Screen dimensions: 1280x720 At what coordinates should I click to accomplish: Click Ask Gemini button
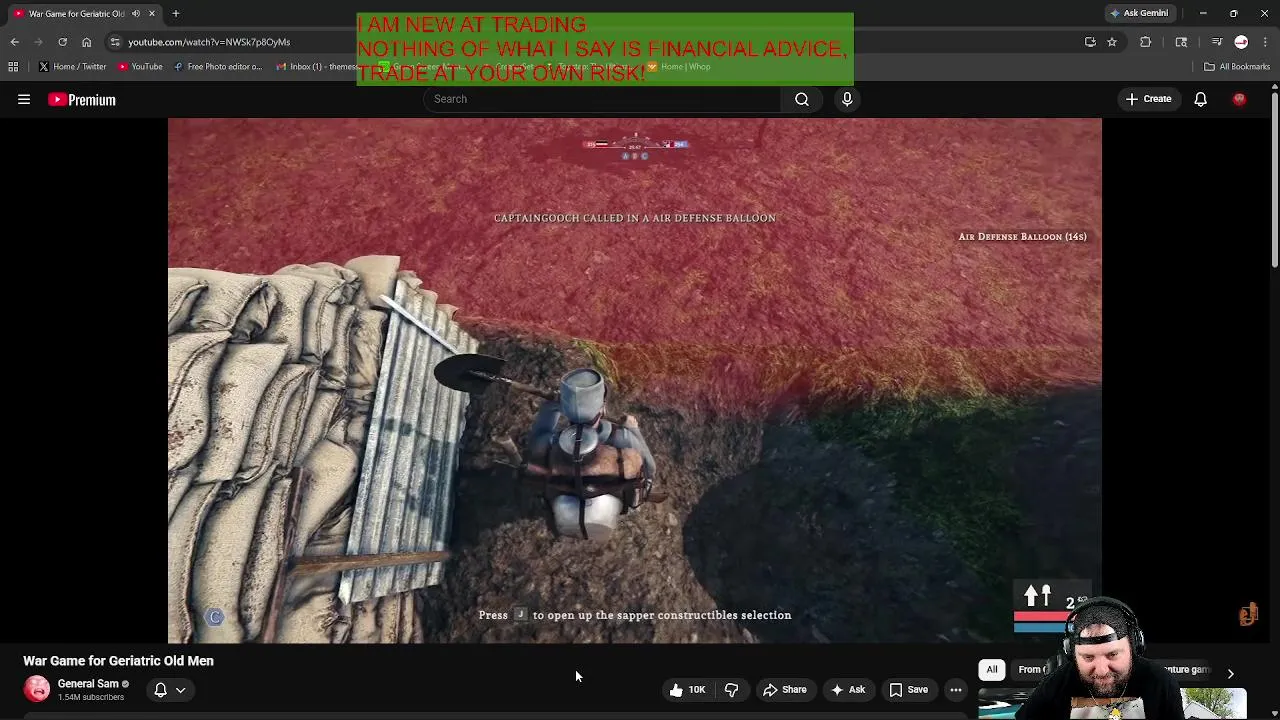(1138, 13)
